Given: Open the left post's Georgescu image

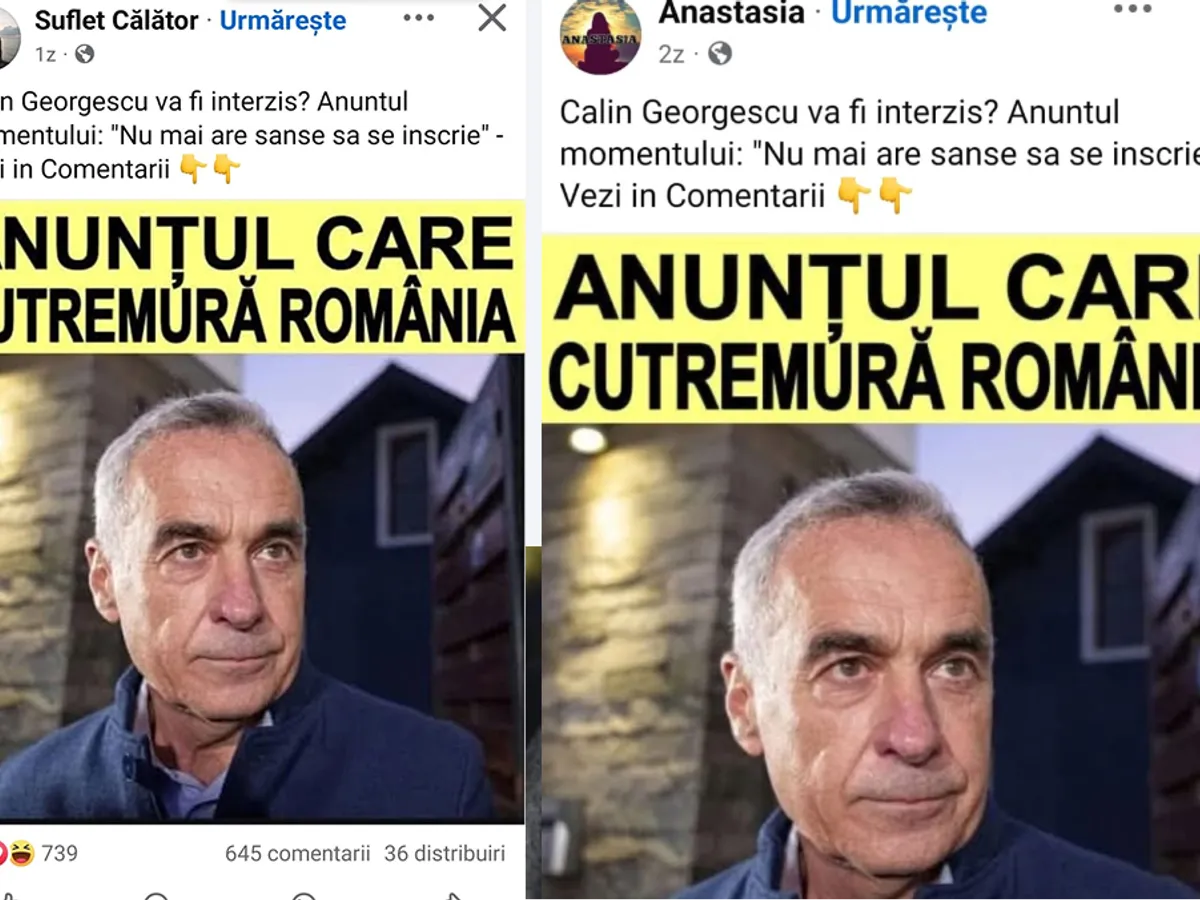Looking at the screenshot, I should coord(262,511).
